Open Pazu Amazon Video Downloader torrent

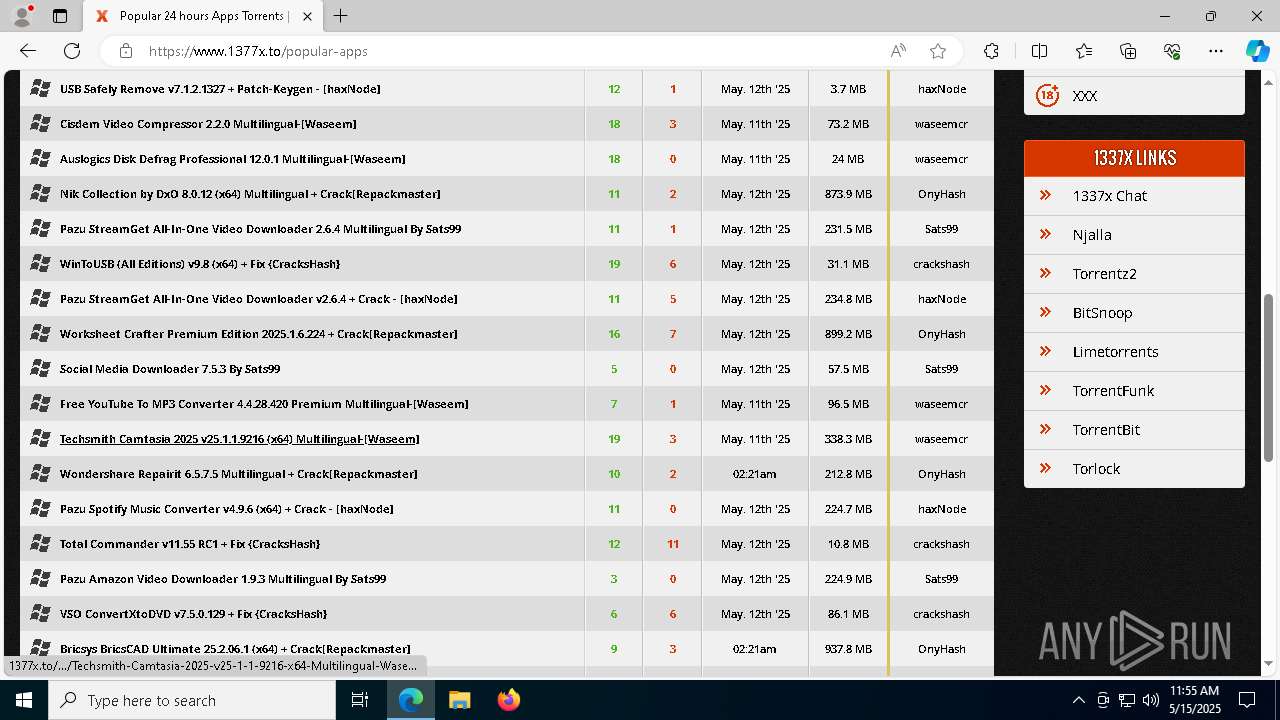(x=223, y=579)
